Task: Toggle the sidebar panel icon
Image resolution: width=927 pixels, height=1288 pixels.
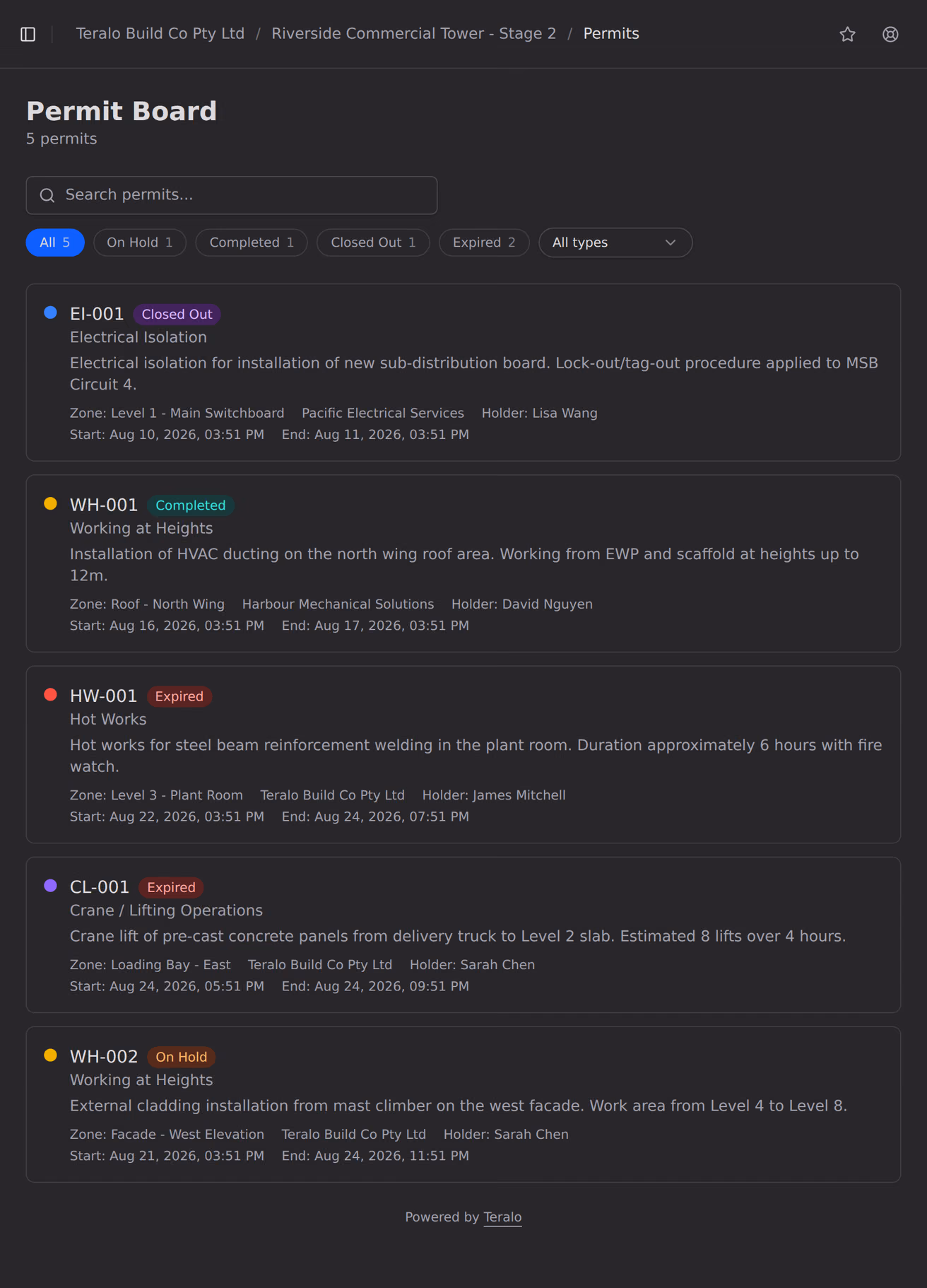Action: 28,34
